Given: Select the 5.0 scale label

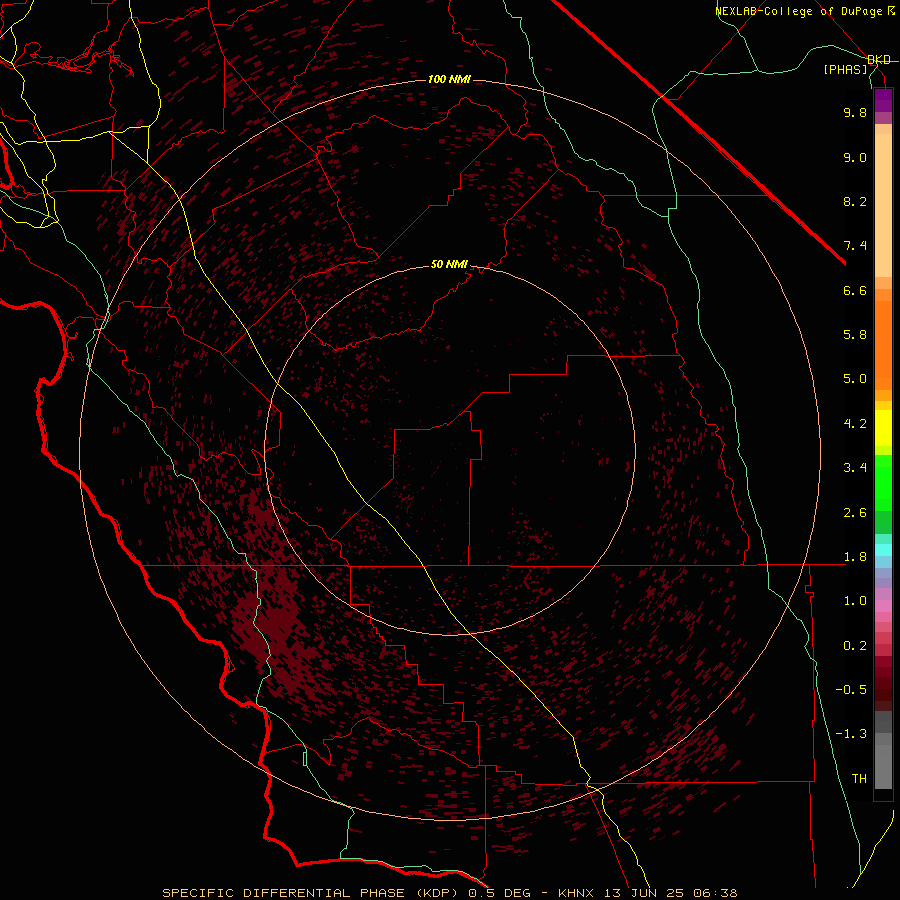Looking at the screenshot, I should click(x=855, y=379).
